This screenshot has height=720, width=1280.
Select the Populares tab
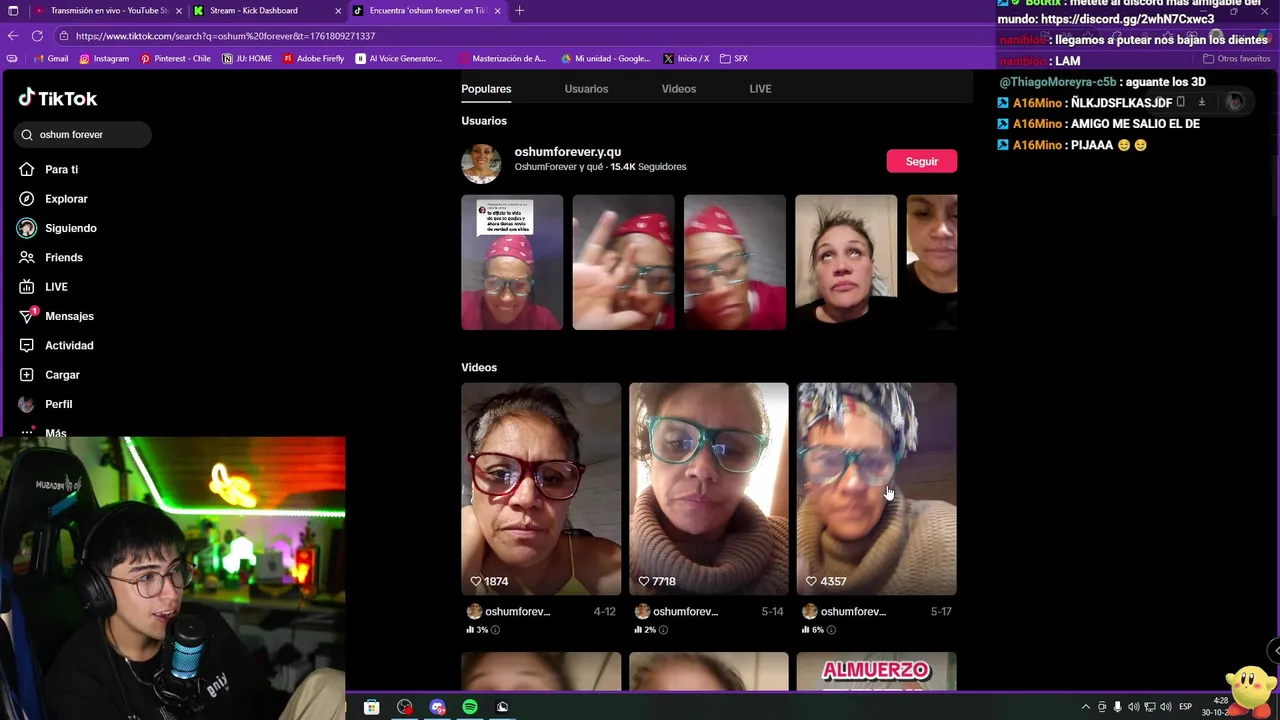(486, 89)
